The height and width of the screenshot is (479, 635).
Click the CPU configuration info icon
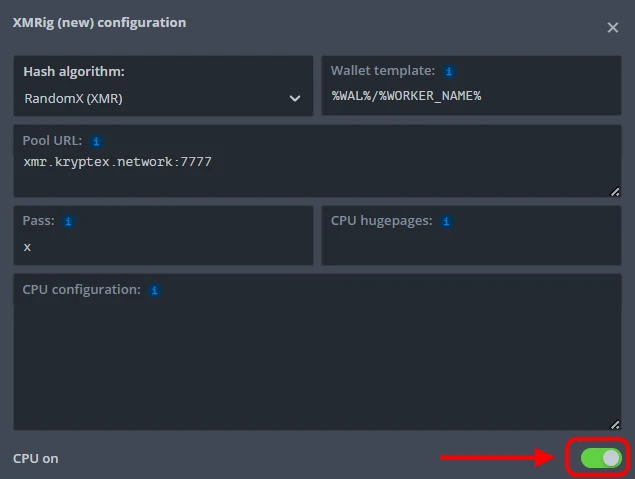[154, 290]
